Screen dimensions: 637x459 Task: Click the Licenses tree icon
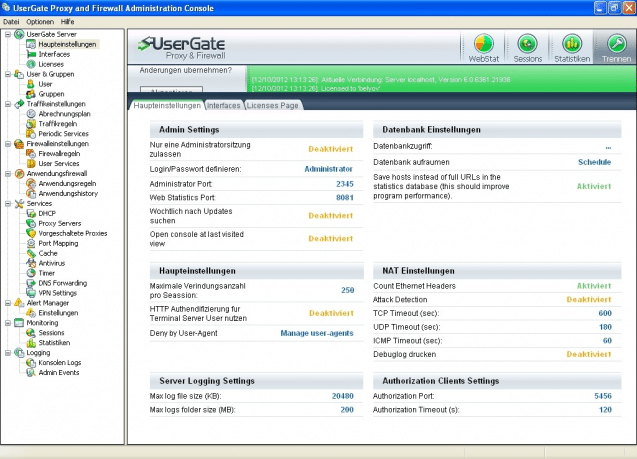[x=31, y=64]
